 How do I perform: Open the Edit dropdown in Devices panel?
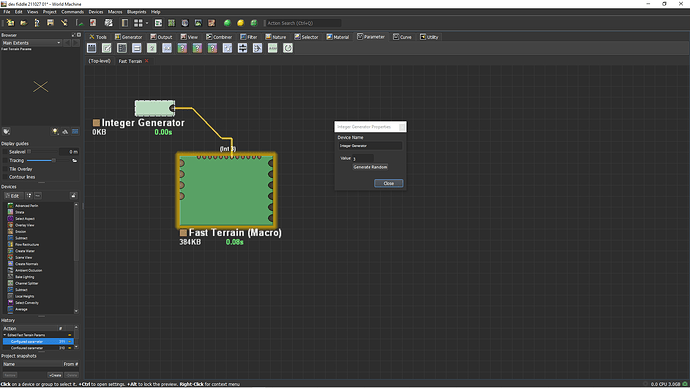coord(14,196)
